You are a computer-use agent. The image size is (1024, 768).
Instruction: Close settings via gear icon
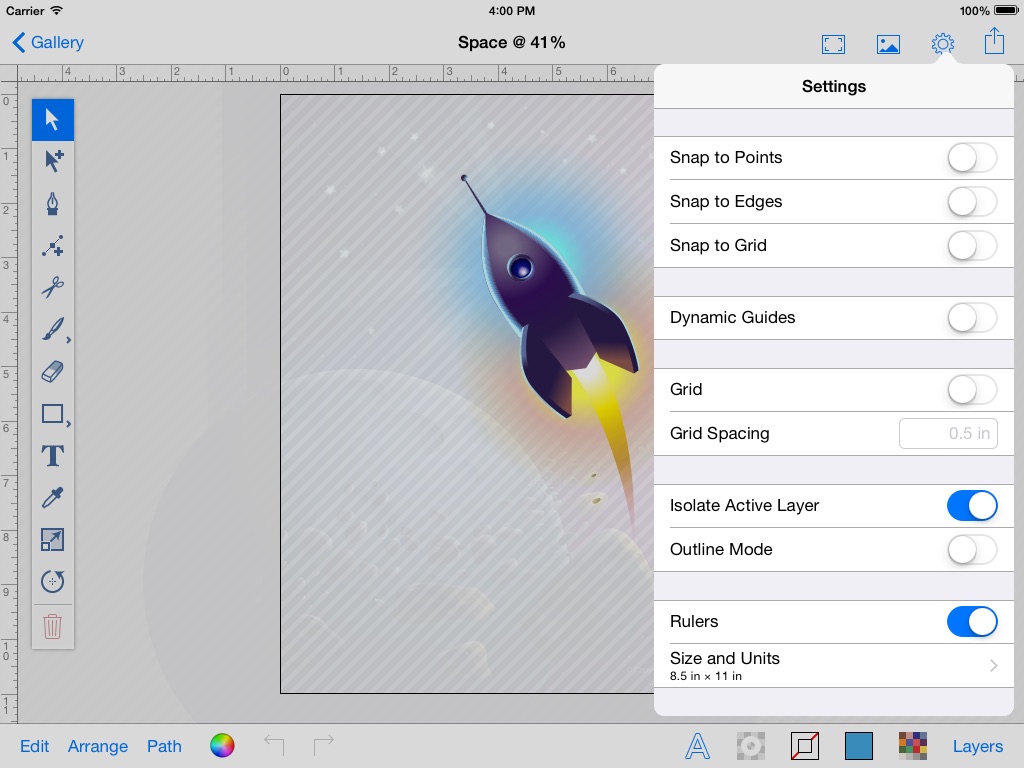(942, 44)
